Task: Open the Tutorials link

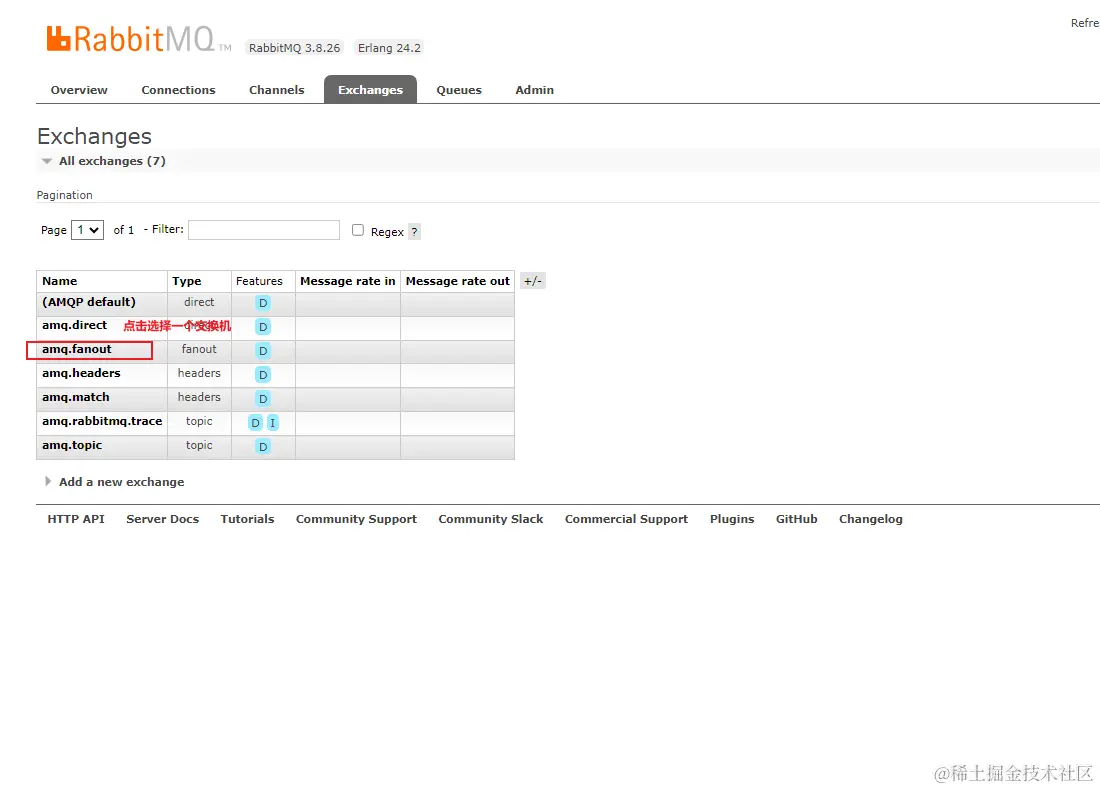Action: pos(247,519)
